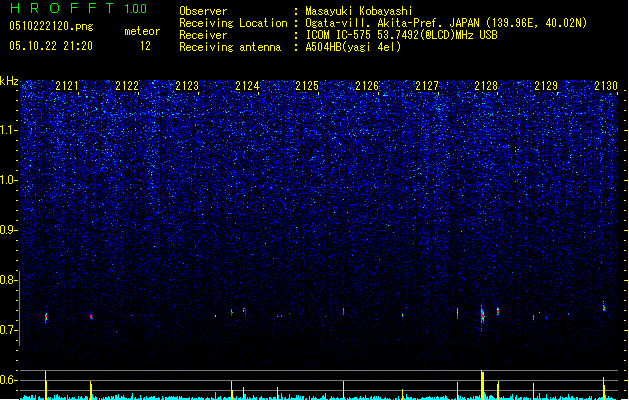The image size is (629, 400).
Task: Click the 0.8 kHz axis label
Action: coord(9,280)
